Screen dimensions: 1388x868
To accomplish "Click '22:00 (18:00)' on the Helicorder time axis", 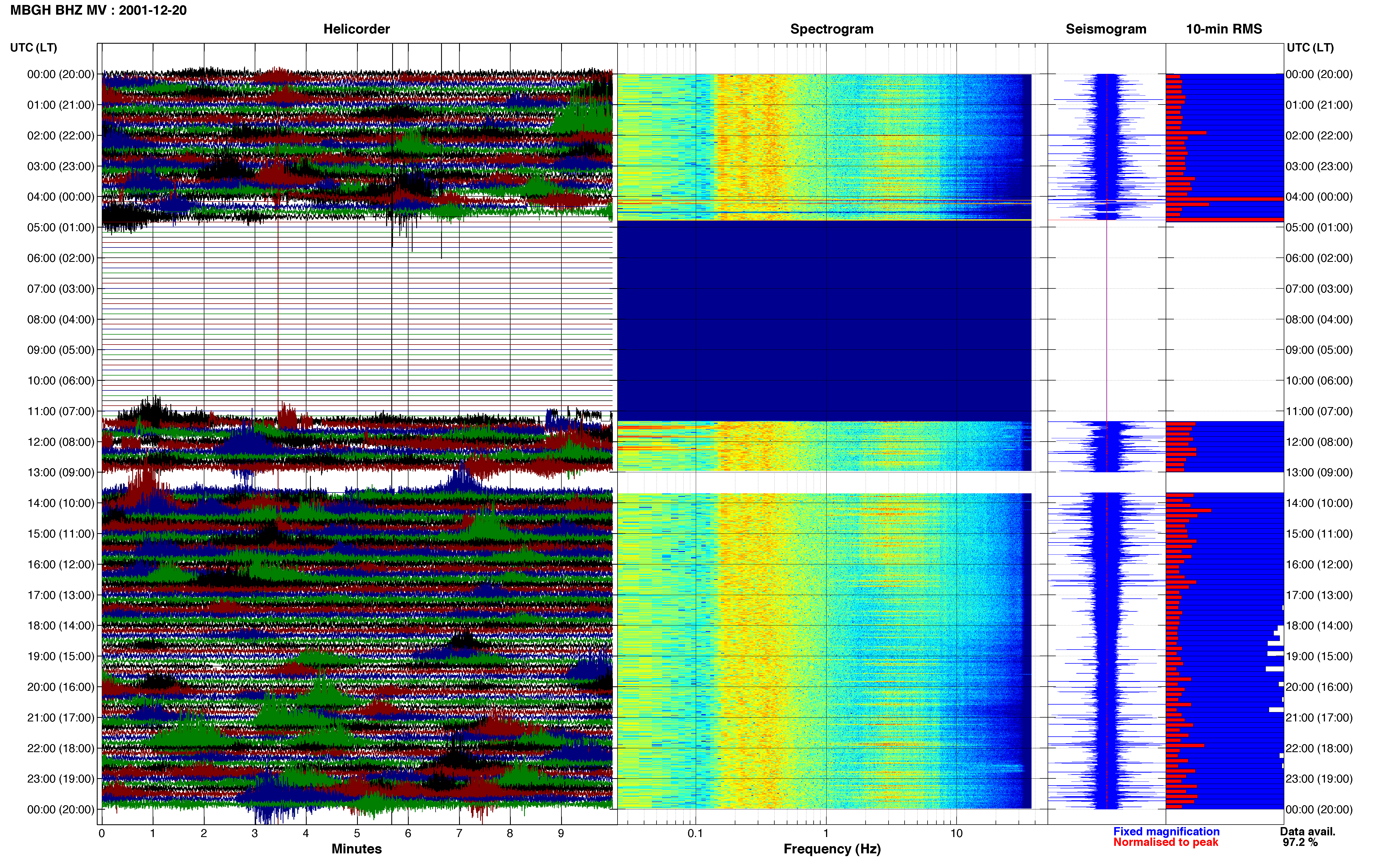I will [60, 748].
